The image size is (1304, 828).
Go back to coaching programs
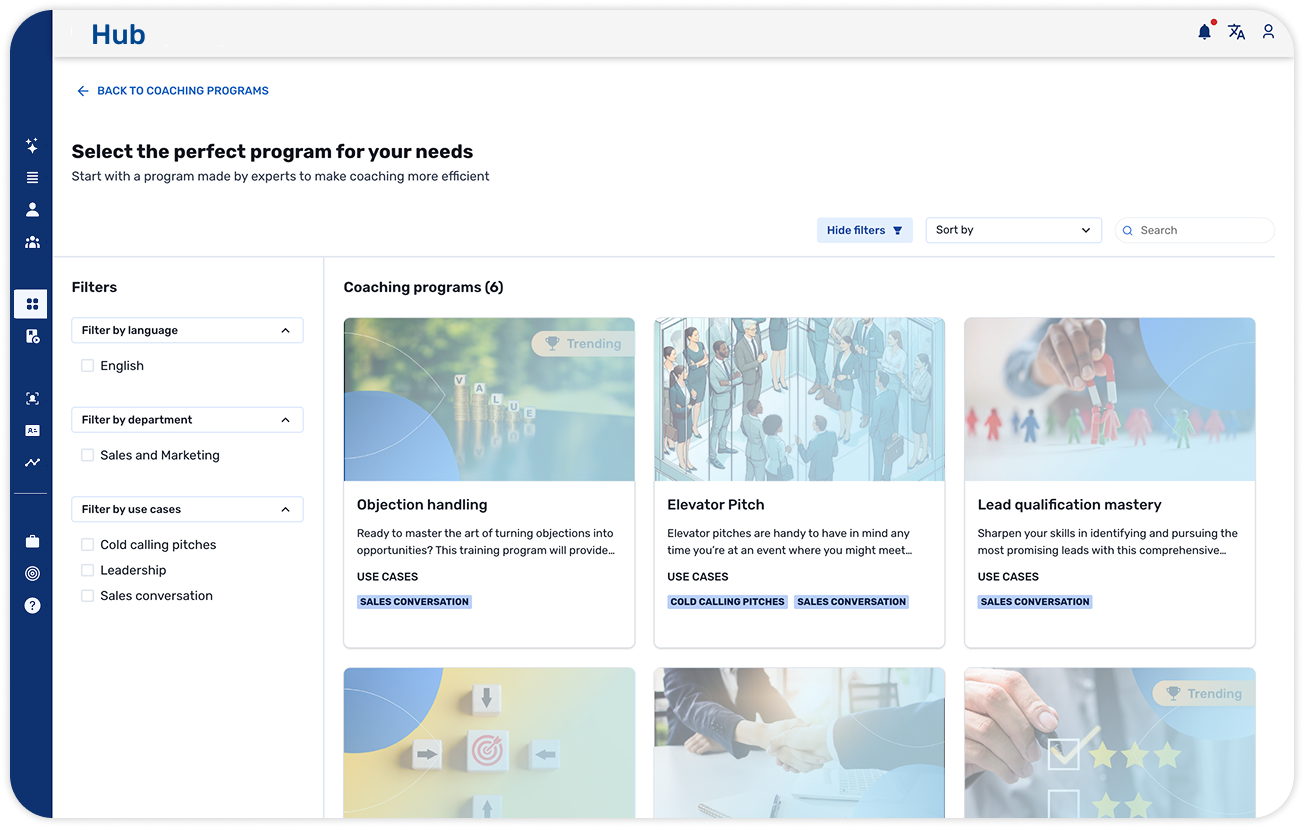click(x=172, y=91)
